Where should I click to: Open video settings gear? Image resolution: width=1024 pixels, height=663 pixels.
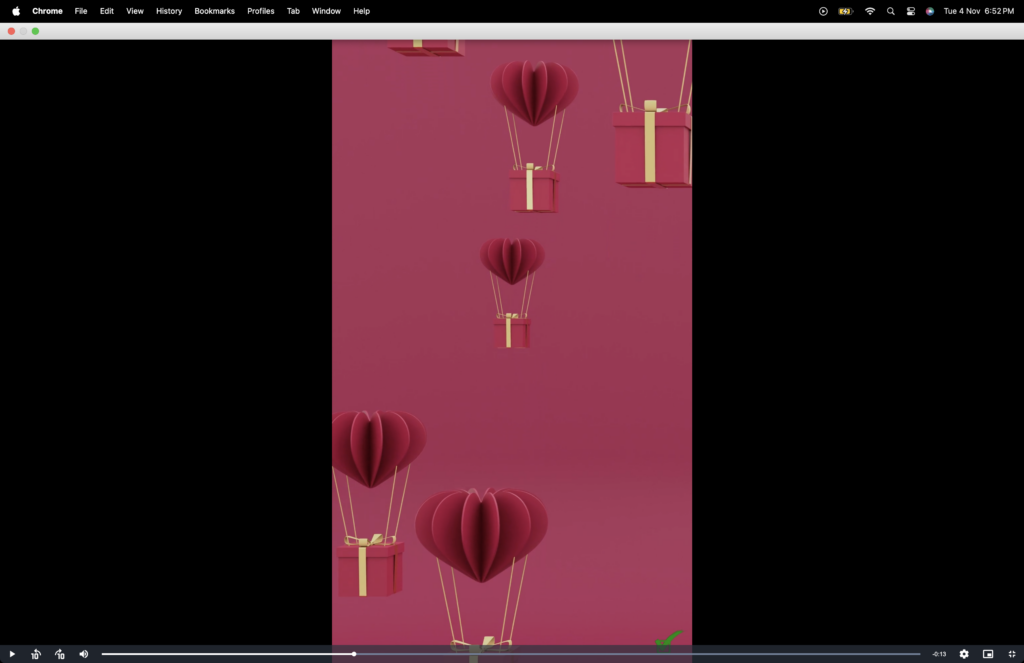(964, 654)
